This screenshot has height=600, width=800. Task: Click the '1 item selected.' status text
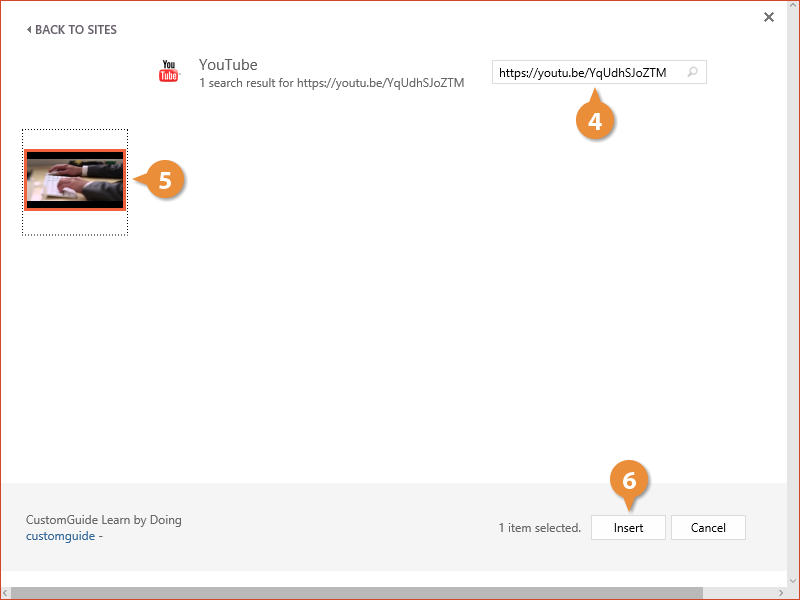point(539,528)
